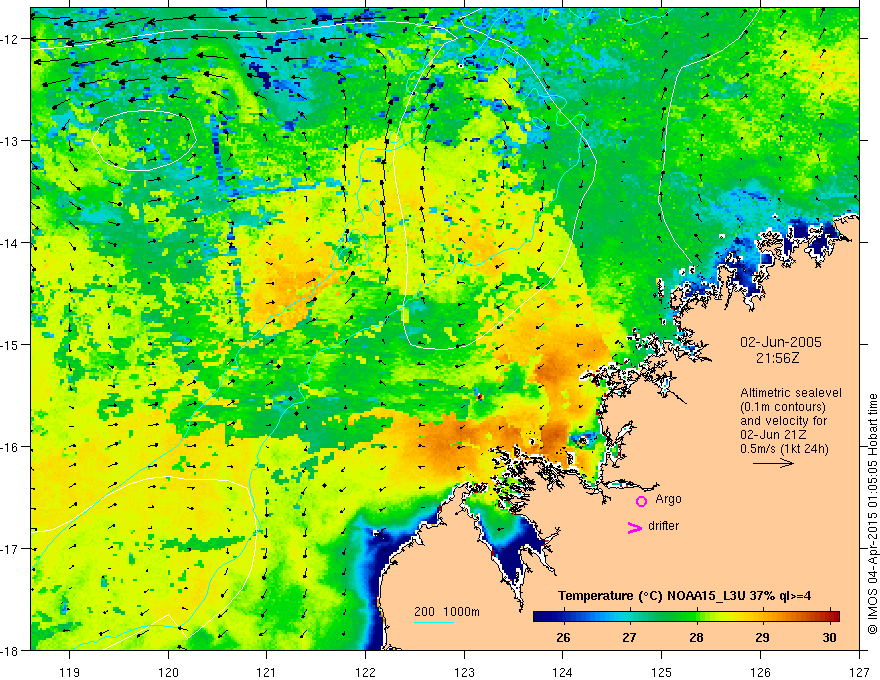Click the '121' longitude axis label
Viewport: 880px width, 680px height.
point(267,672)
